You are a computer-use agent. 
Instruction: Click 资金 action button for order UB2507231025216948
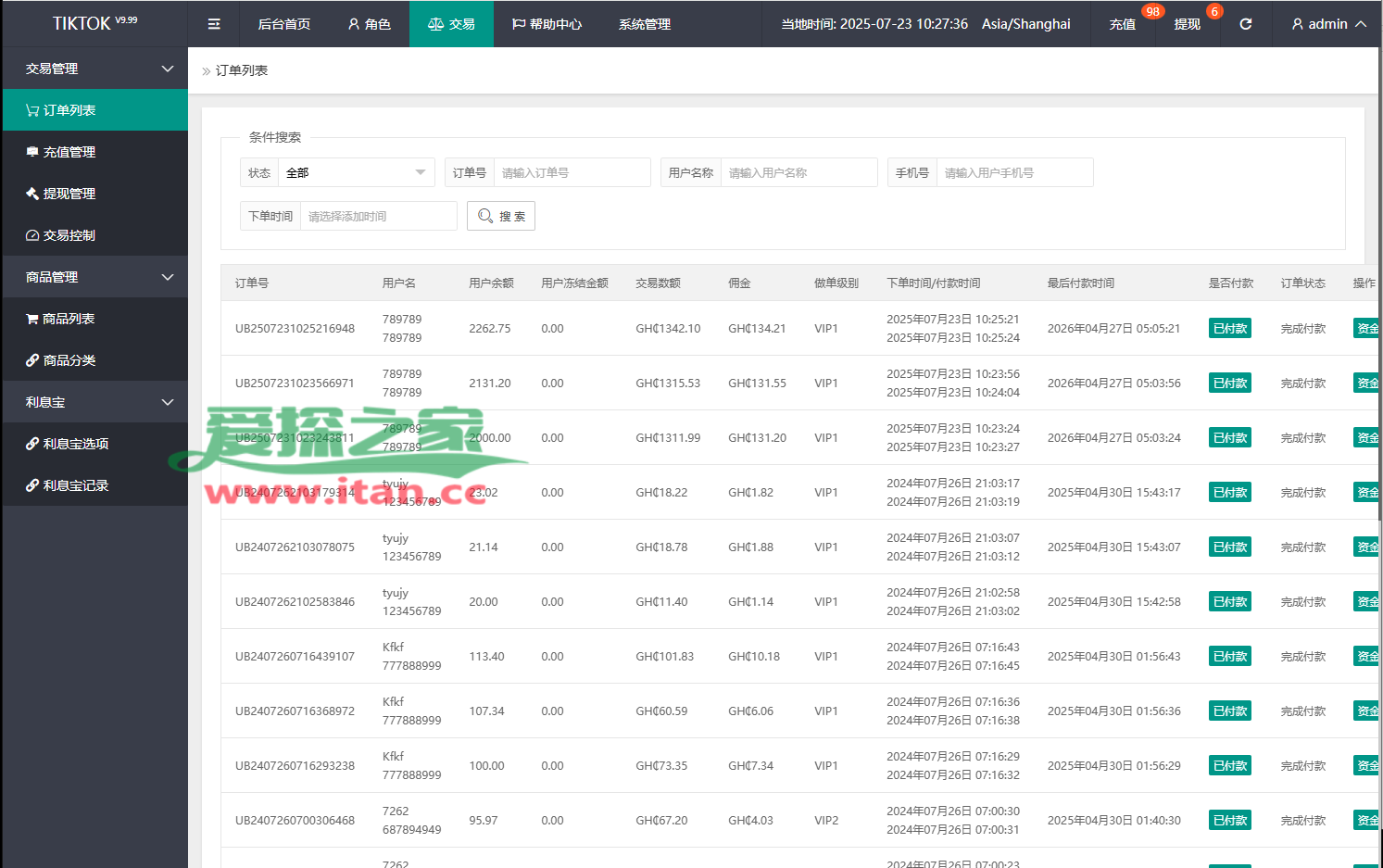[x=1366, y=328]
